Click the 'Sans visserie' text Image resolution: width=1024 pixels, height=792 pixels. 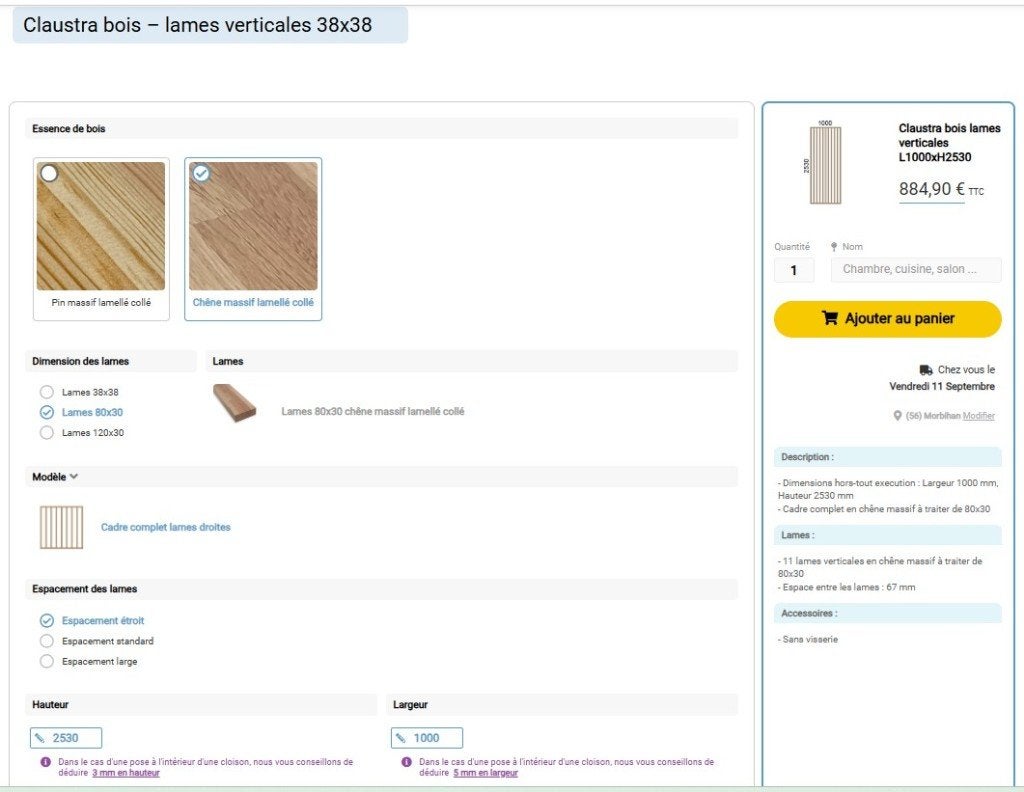(810, 639)
